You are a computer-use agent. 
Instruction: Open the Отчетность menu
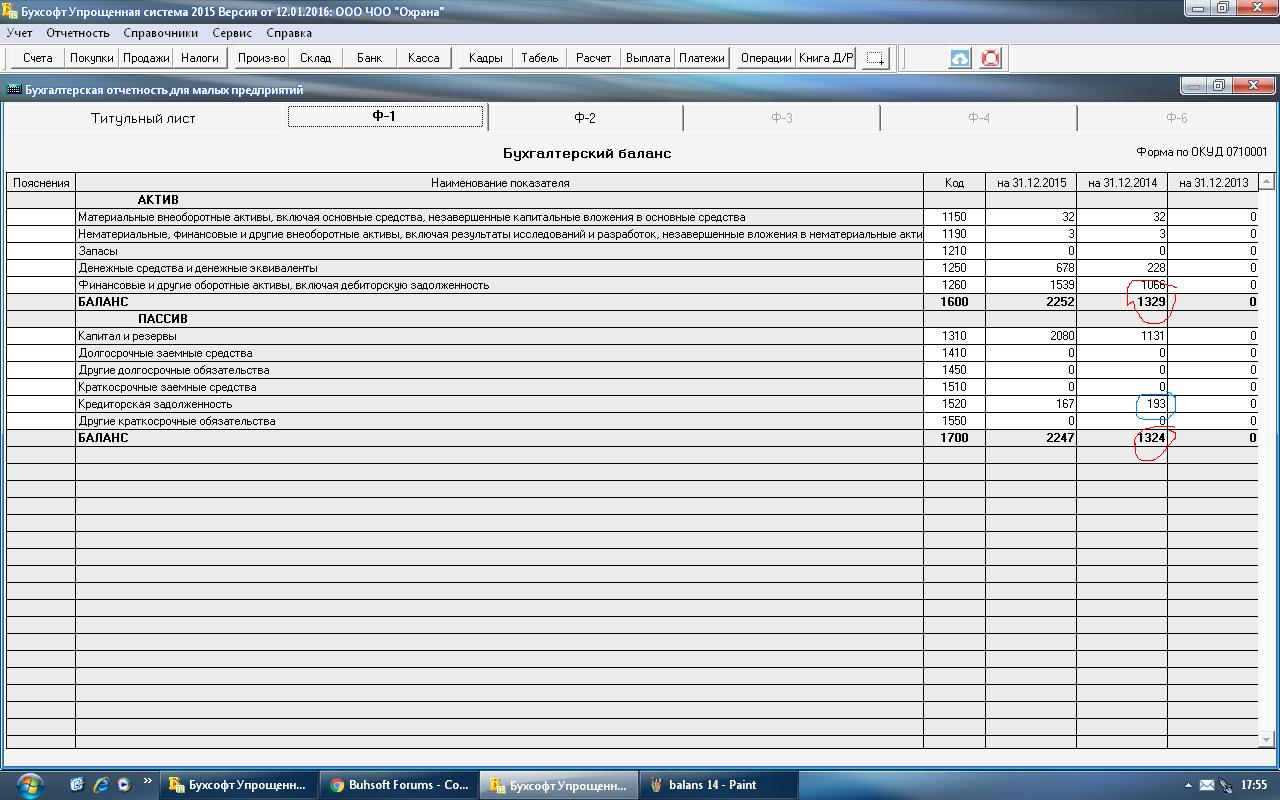[78, 33]
